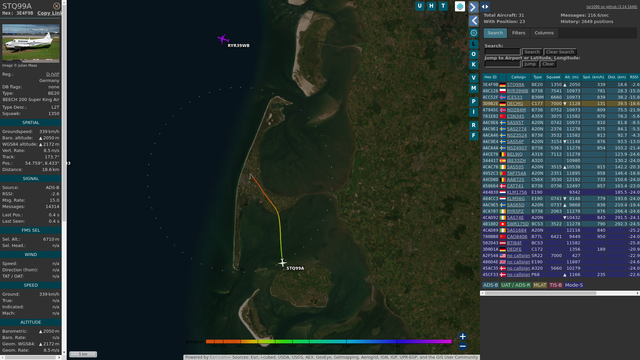
Task: Click the R map button
Action: tap(473, 125)
